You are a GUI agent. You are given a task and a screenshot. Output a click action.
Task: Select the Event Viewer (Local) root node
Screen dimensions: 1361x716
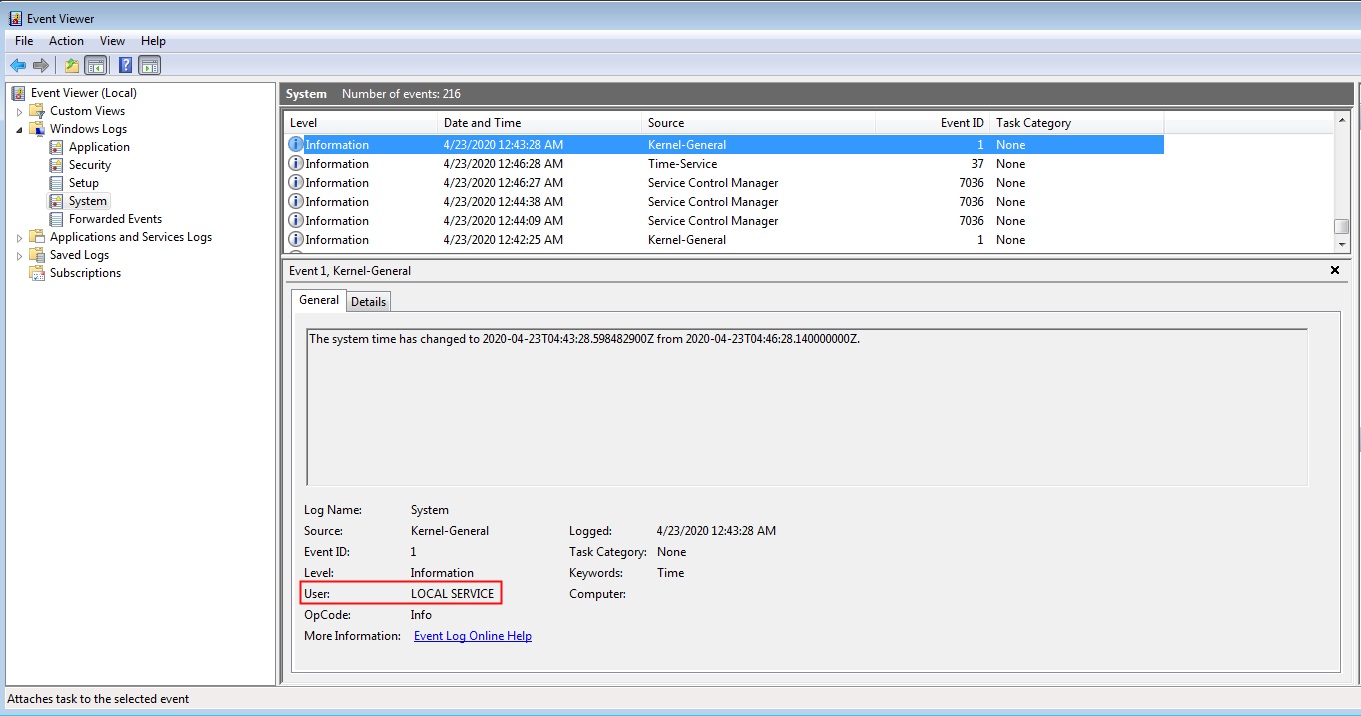pyautogui.click(x=84, y=93)
